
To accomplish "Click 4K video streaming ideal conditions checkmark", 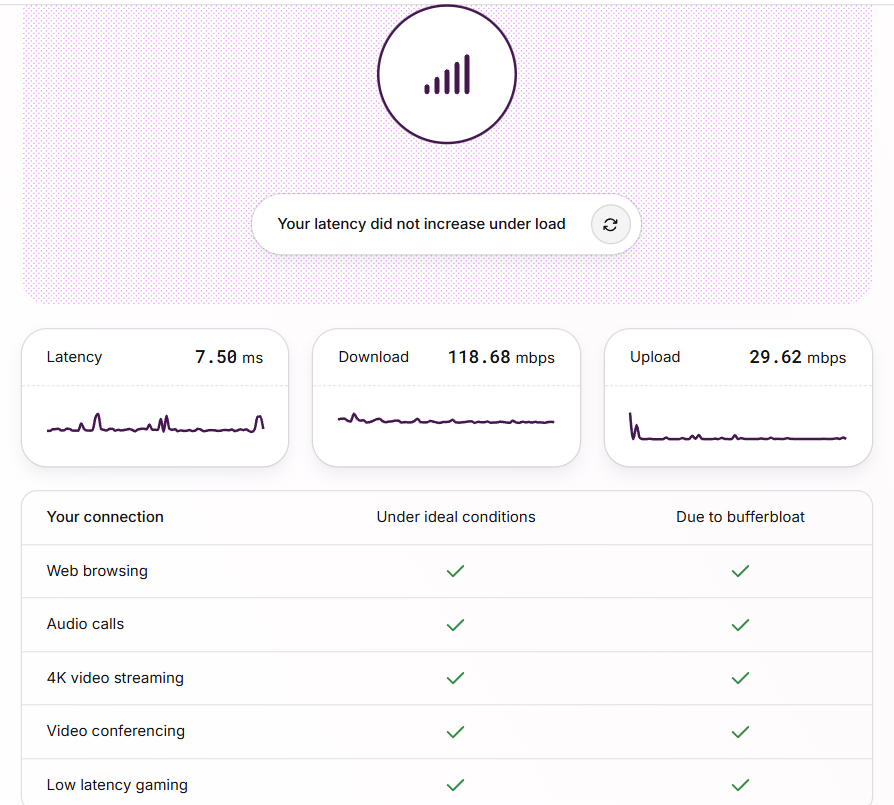I will (x=455, y=678).
